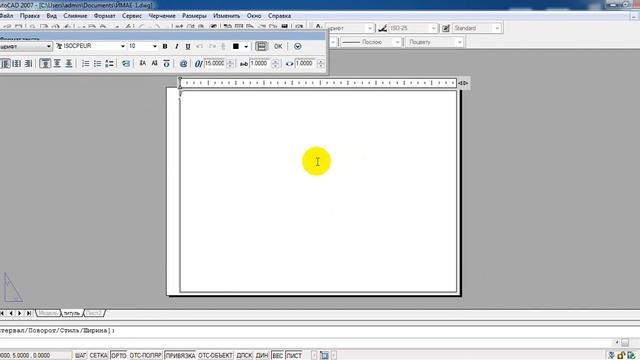
Task: Click the ЛИСТ paper space button
Action: click(294, 356)
